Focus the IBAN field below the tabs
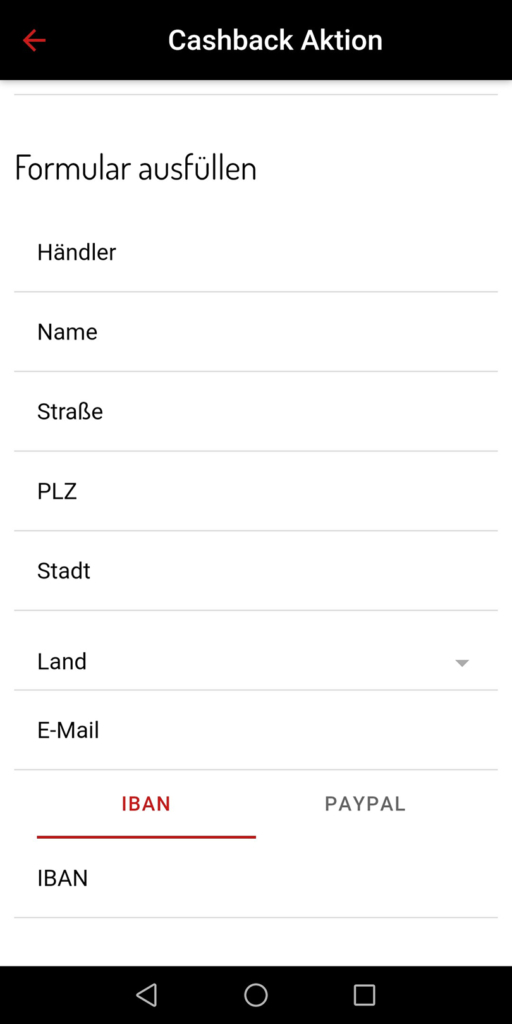The width and height of the screenshot is (512, 1024). click(256, 878)
